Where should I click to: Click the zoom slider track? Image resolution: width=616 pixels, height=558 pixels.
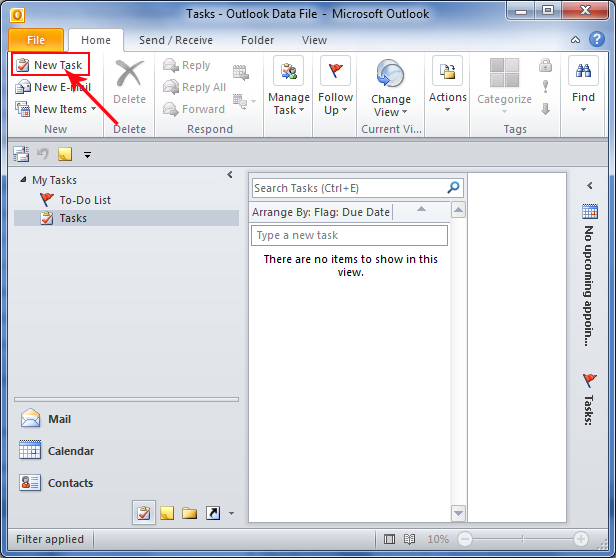tap(522, 539)
